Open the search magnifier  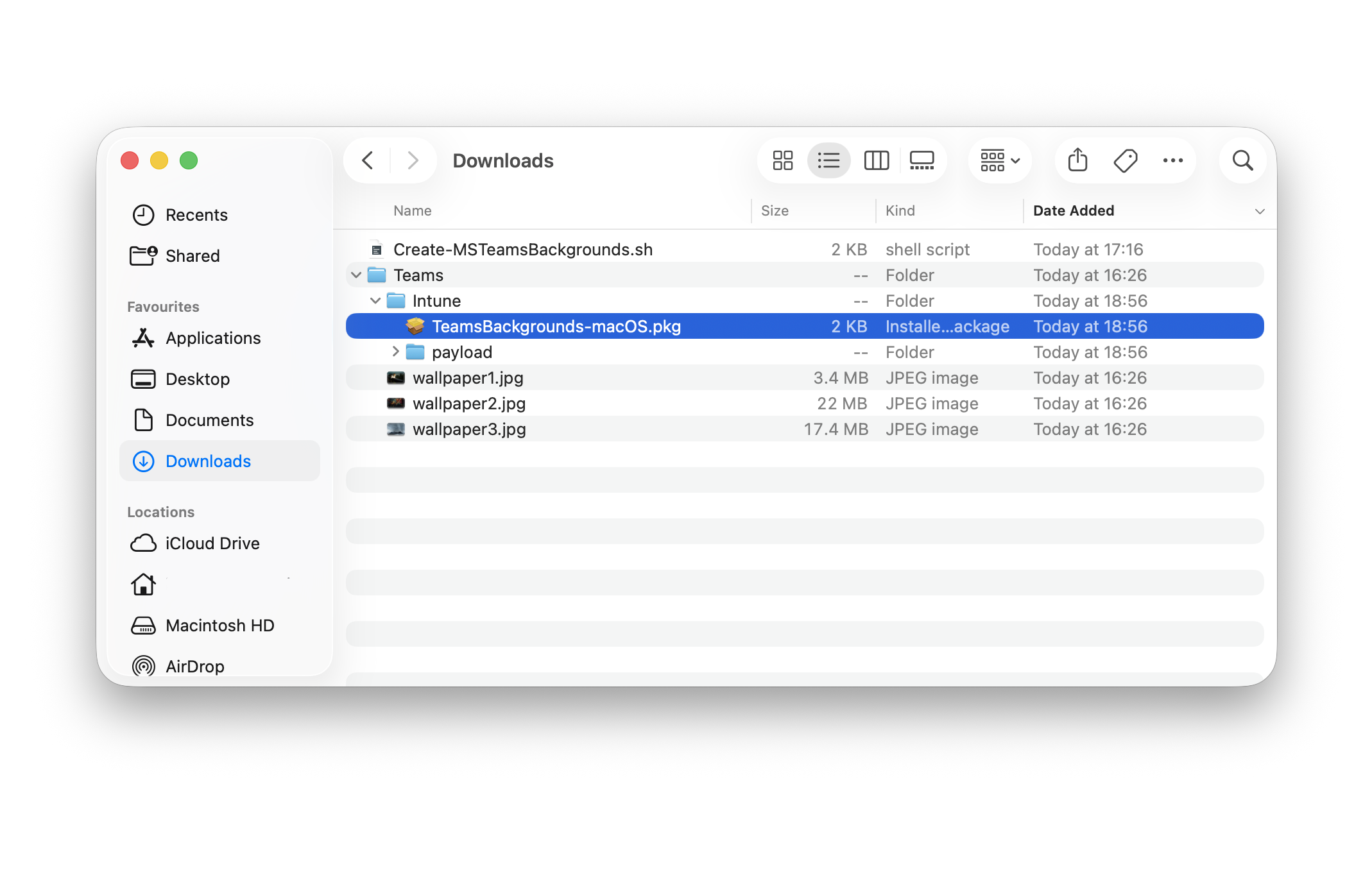pyautogui.click(x=1242, y=160)
